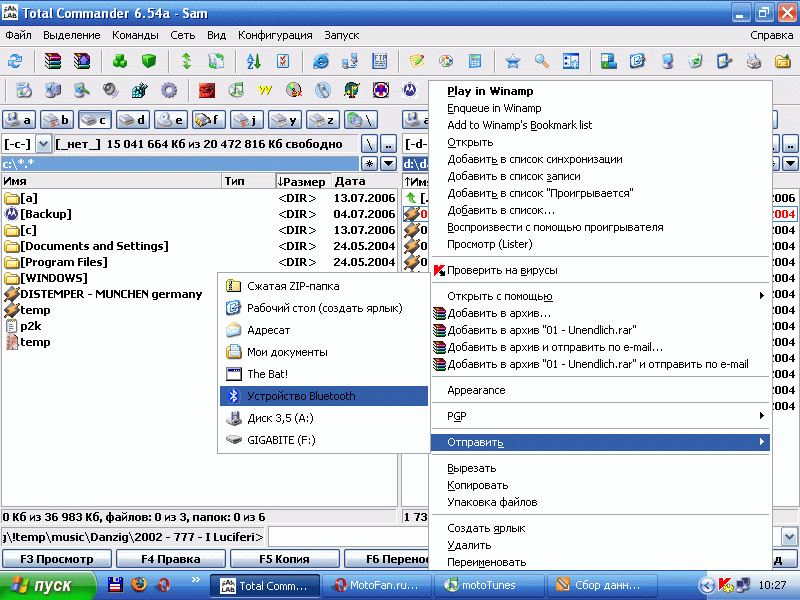
Task: Click the WinRAR unpack icon with up arrow
Action: click(x=82, y=62)
